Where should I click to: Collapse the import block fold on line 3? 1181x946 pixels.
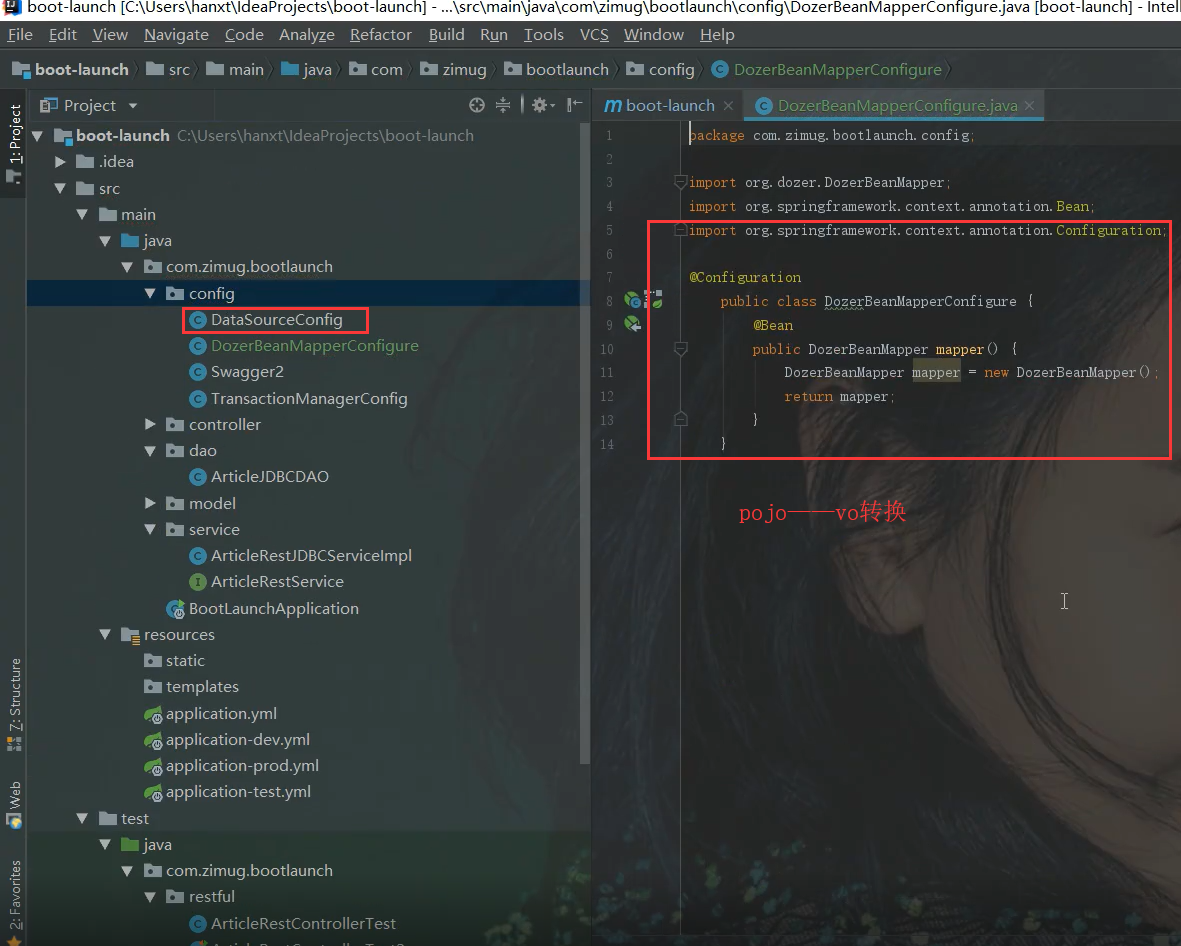680,182
